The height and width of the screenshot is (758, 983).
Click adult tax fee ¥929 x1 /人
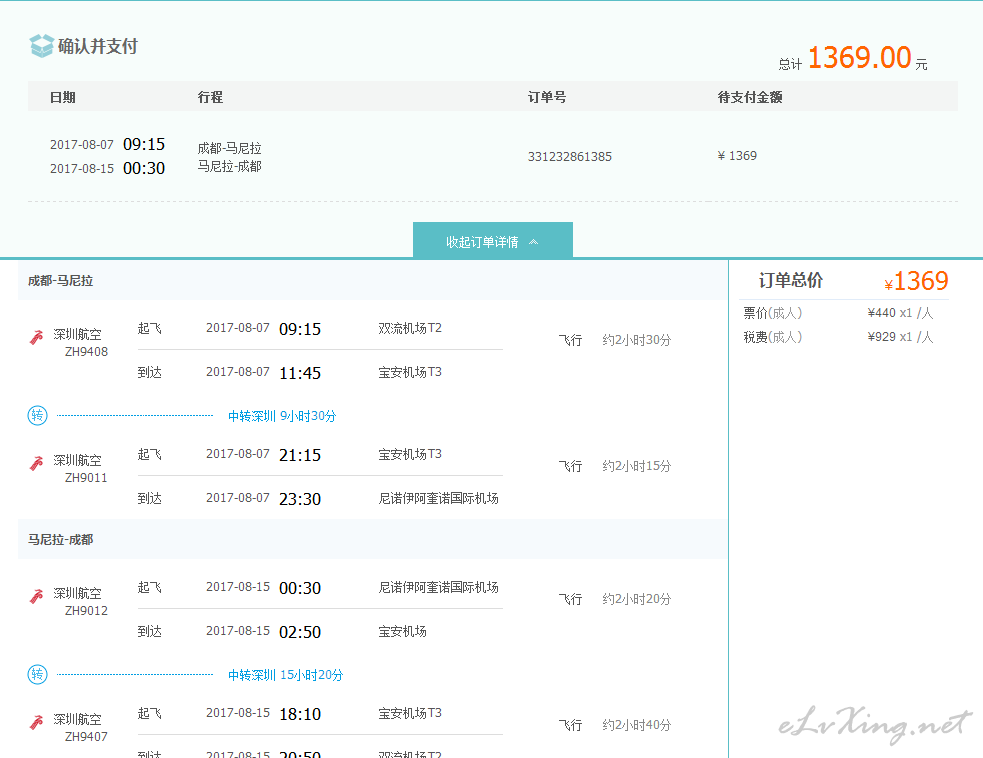(900, 337)
